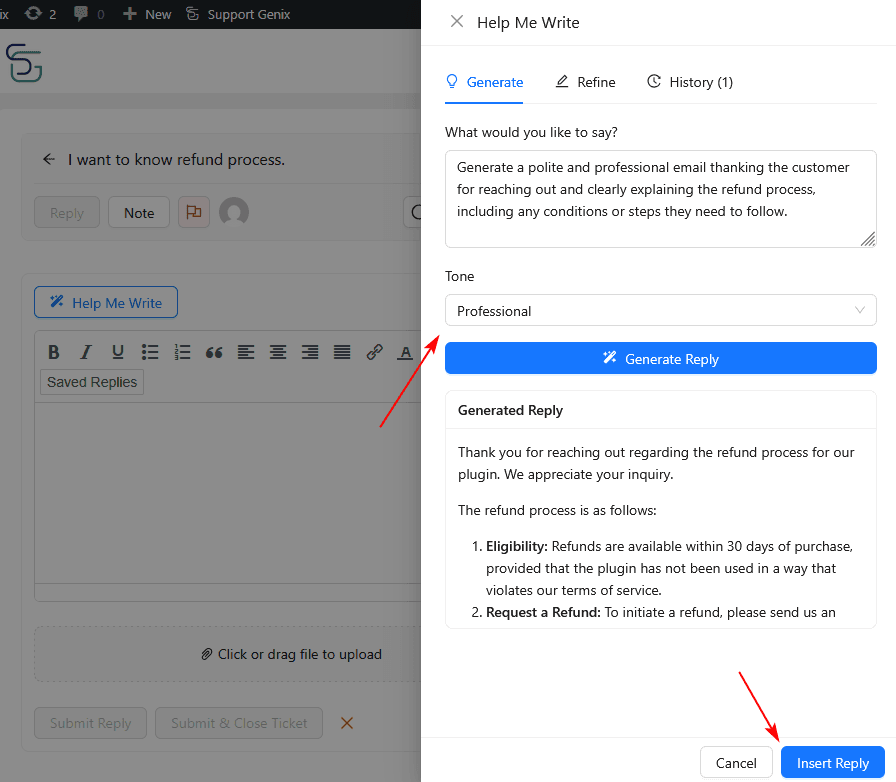Switch to the Refine tab
Viewport: 896px width, 782px height.
585,82
